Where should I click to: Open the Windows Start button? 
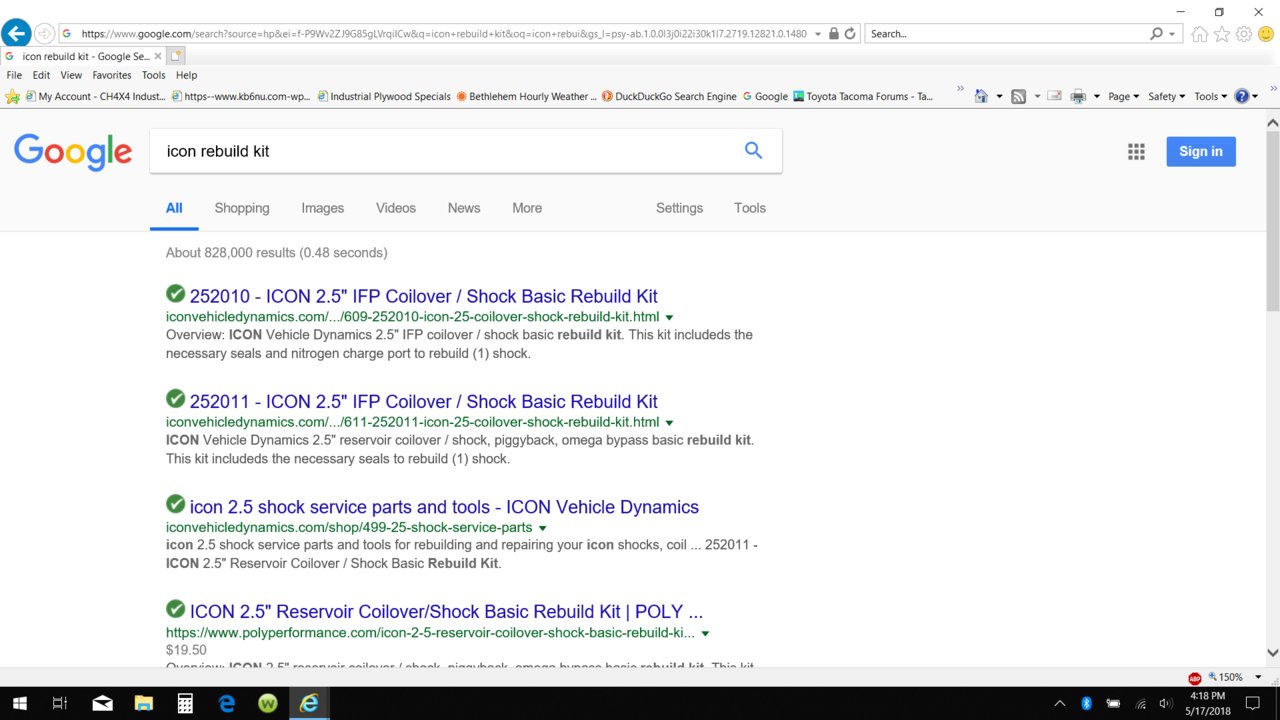(x=19, y=703)
